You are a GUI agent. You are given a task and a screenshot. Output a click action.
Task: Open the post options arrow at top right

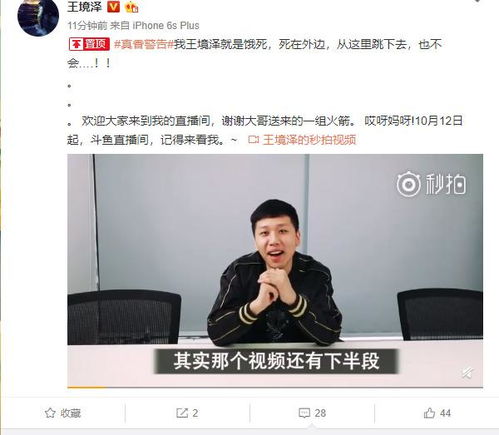coord(477,1)
